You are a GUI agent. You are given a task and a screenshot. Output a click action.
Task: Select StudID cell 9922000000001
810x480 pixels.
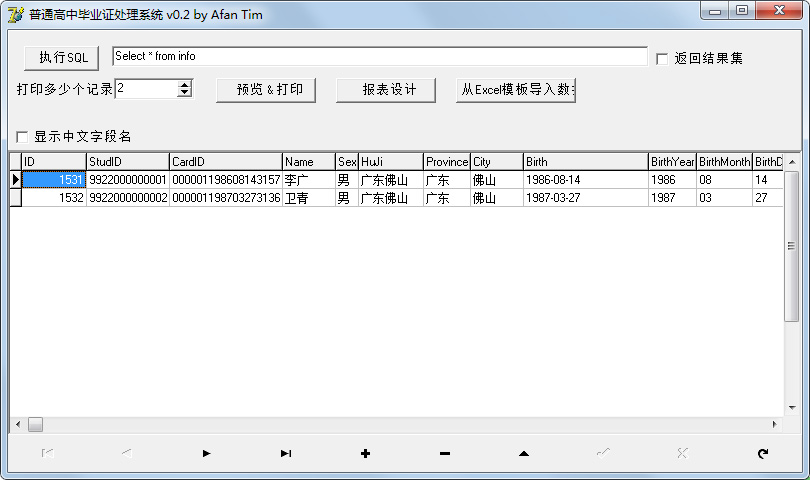(128, 180)
